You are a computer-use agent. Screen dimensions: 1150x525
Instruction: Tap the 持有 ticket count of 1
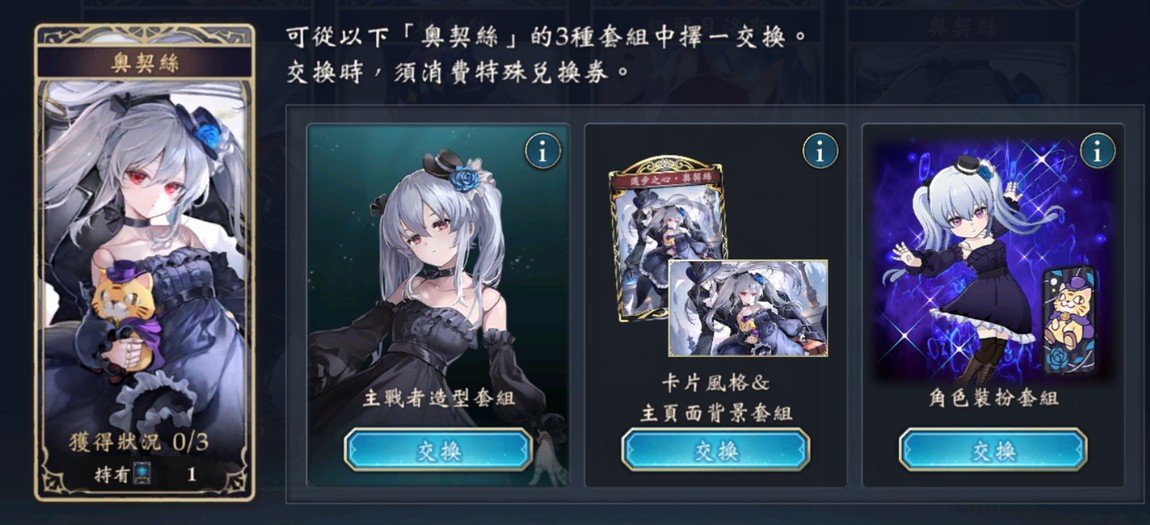(191, 474)
